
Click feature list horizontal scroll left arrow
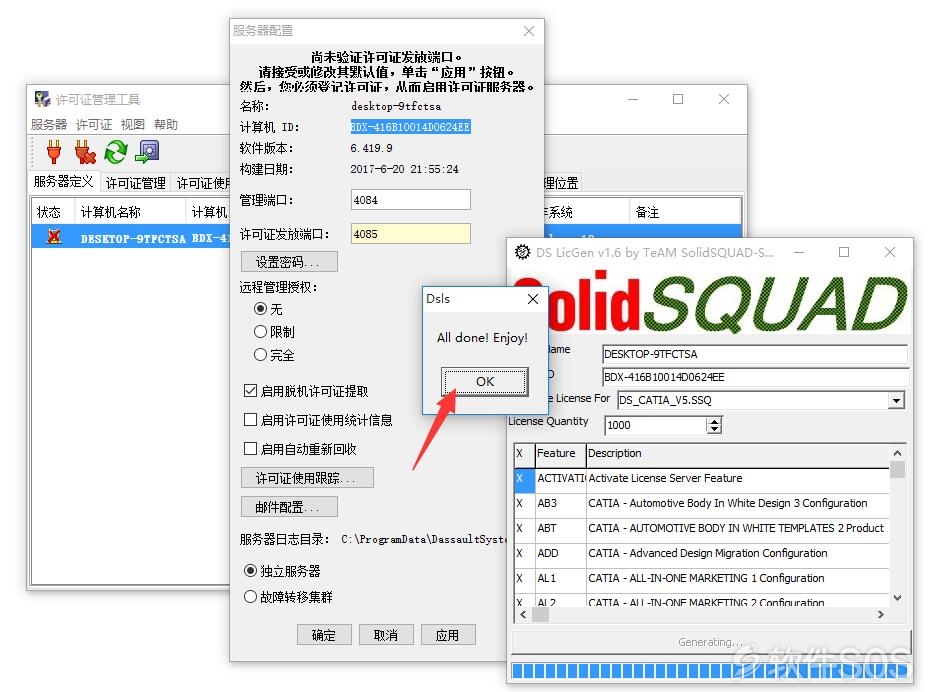(523, 615)
